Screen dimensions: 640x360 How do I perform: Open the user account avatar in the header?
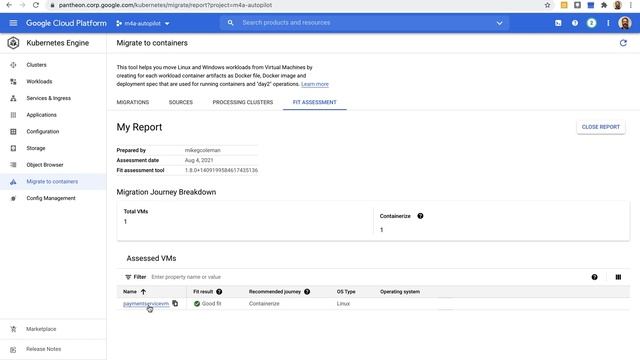click(624, 23)
